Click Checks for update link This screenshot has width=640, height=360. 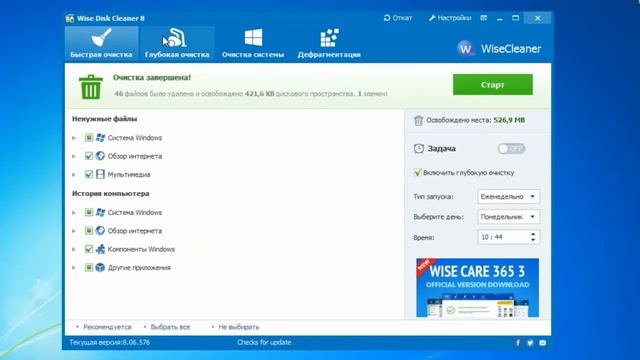point(264,342)
